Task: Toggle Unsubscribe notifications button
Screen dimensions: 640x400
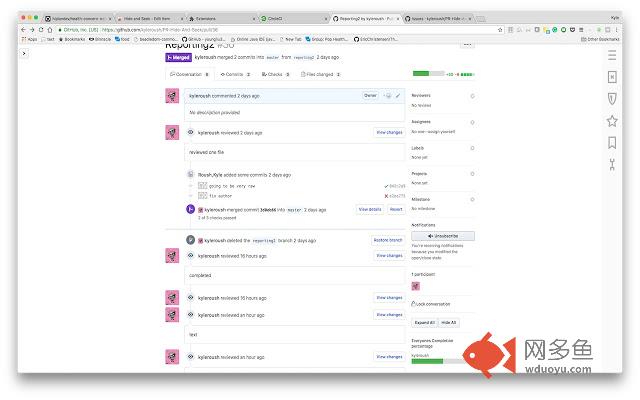Action: click(443, 236)
